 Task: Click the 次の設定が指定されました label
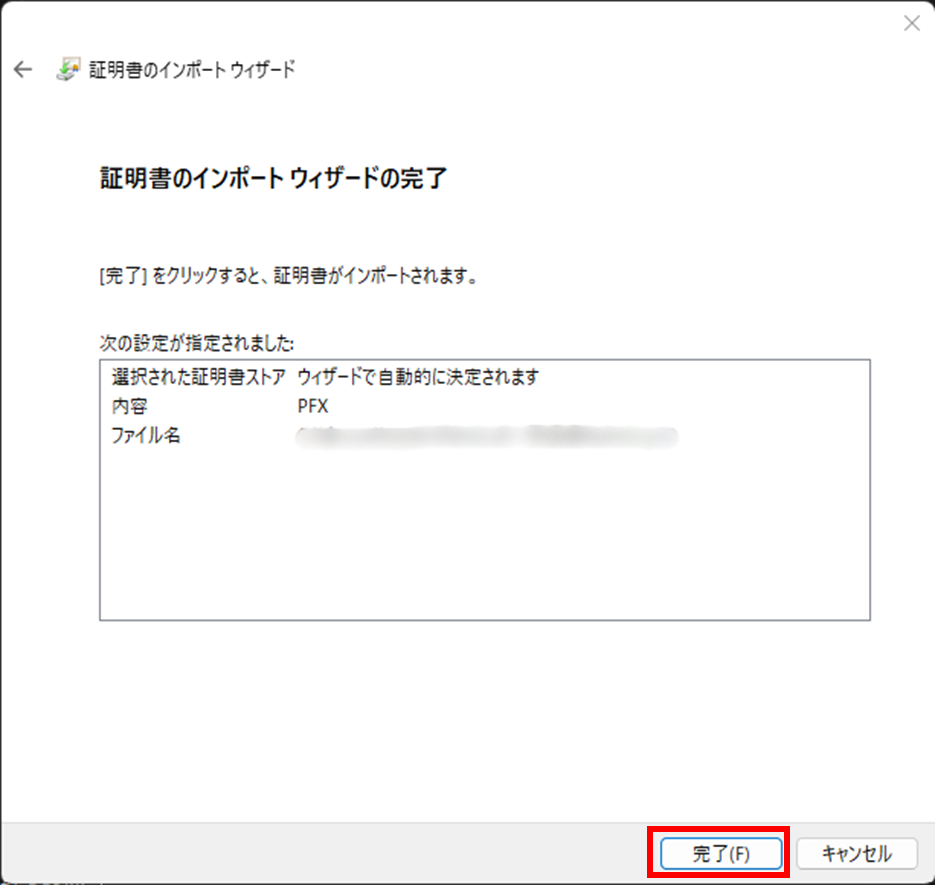(x=196, y=343)
